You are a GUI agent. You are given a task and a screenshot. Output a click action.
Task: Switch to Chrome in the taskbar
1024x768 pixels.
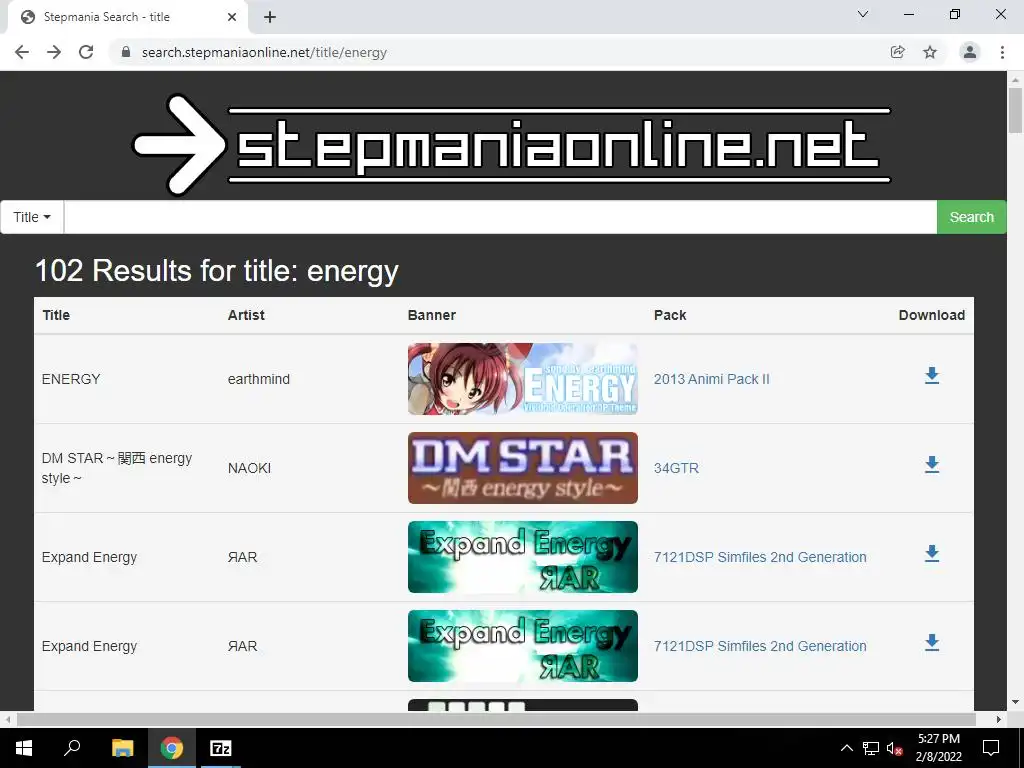pyautogui.click(x=171, y=748)
